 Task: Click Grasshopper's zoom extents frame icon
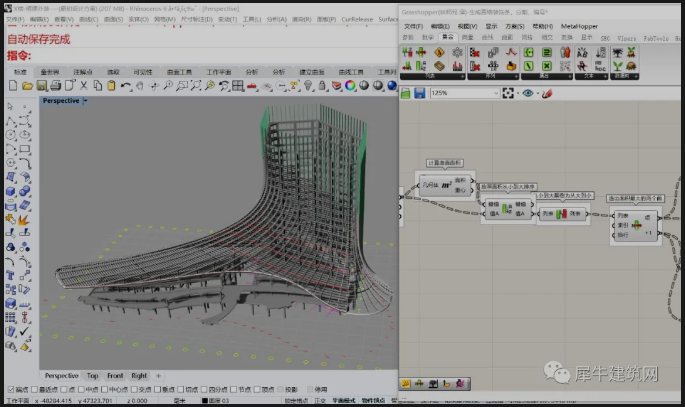click(508, 93)
